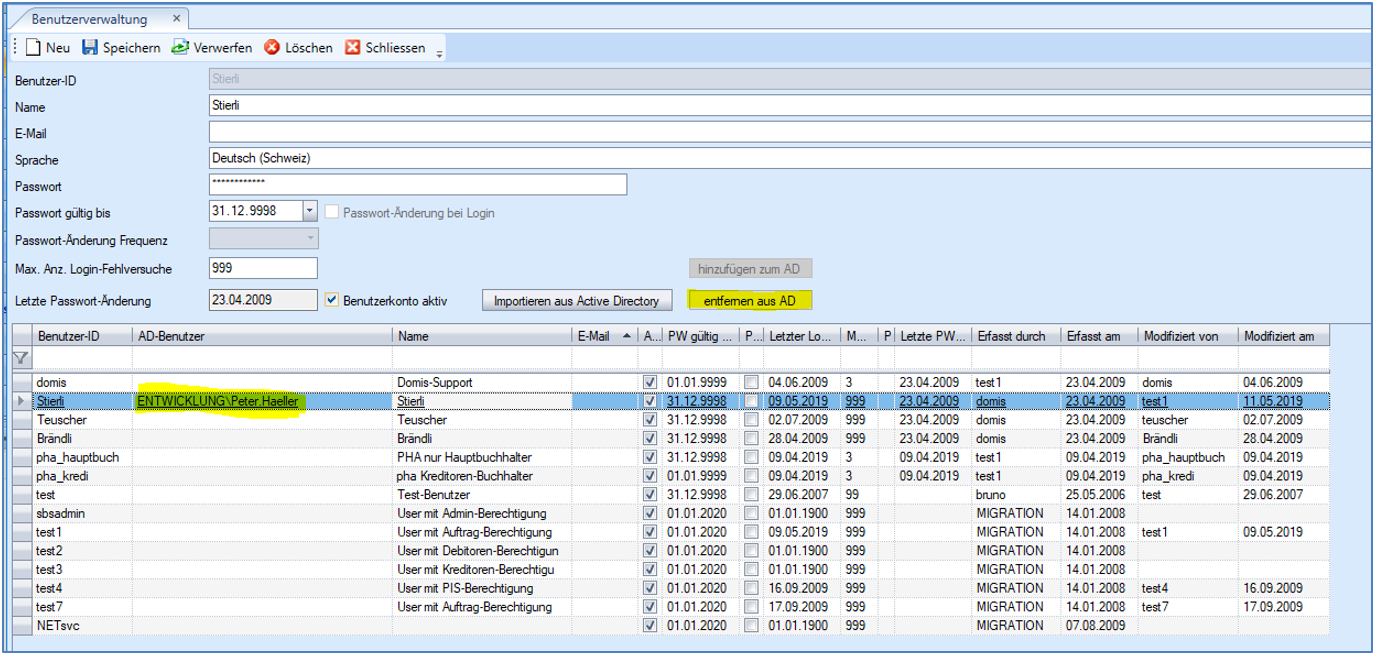Click the entfernen aus AD button
This screenshot has width=1374, height=654.
tap(751, 300)
